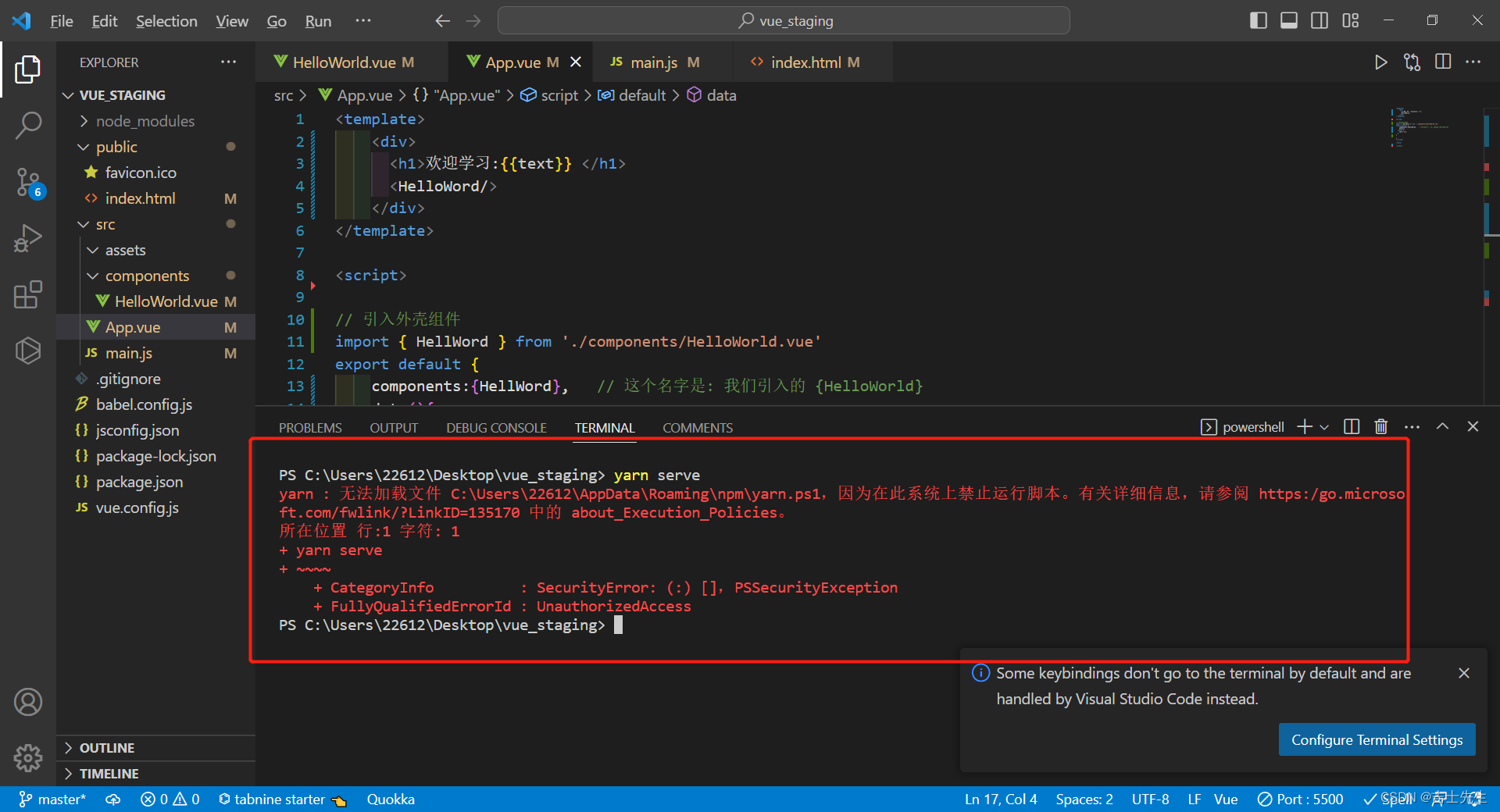Open Run and Debug view icon
The width and height of the screenshot is (1500, 812).
pos(28,238)
